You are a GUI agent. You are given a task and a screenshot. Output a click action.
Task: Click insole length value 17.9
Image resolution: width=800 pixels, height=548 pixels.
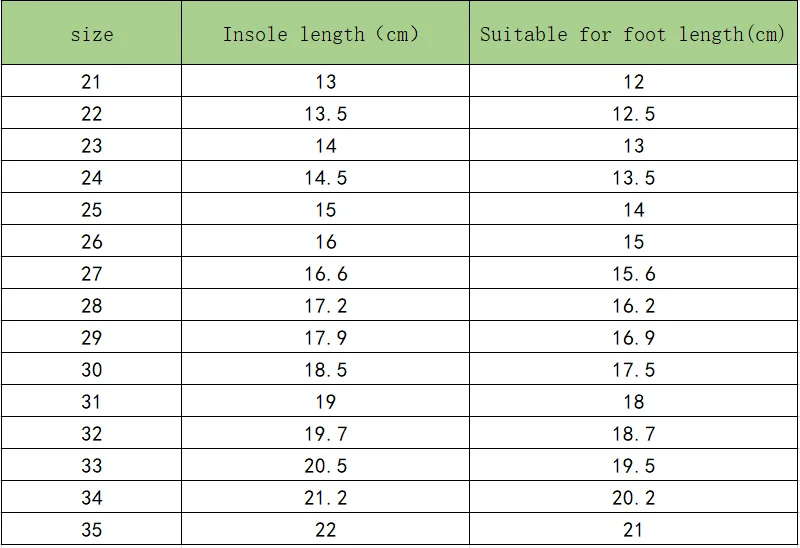click(325, 338)
